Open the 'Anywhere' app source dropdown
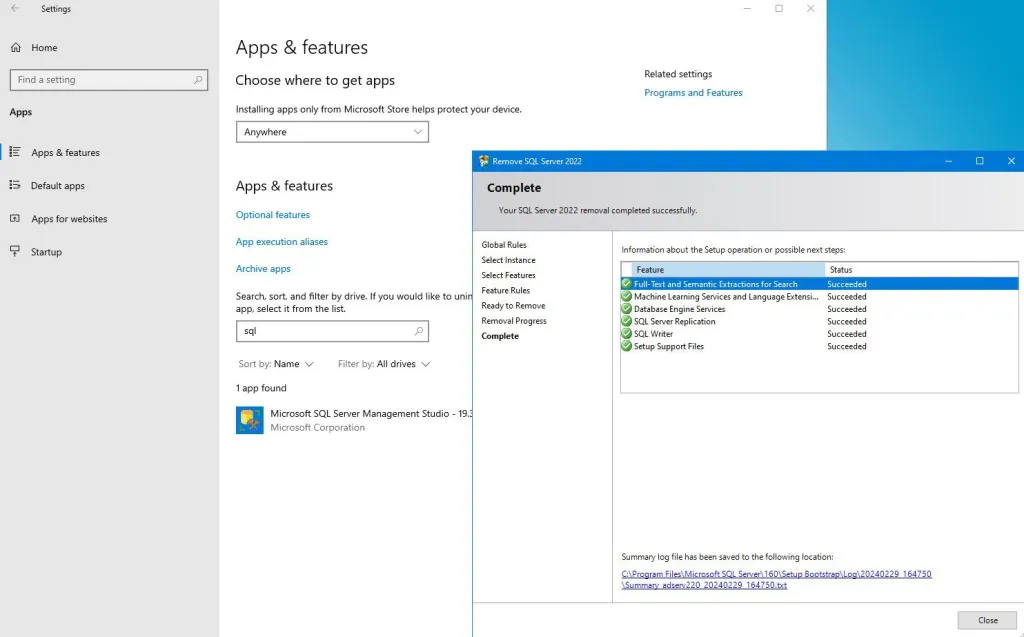The image size is (1024, 637). click(x=332, y=131)
